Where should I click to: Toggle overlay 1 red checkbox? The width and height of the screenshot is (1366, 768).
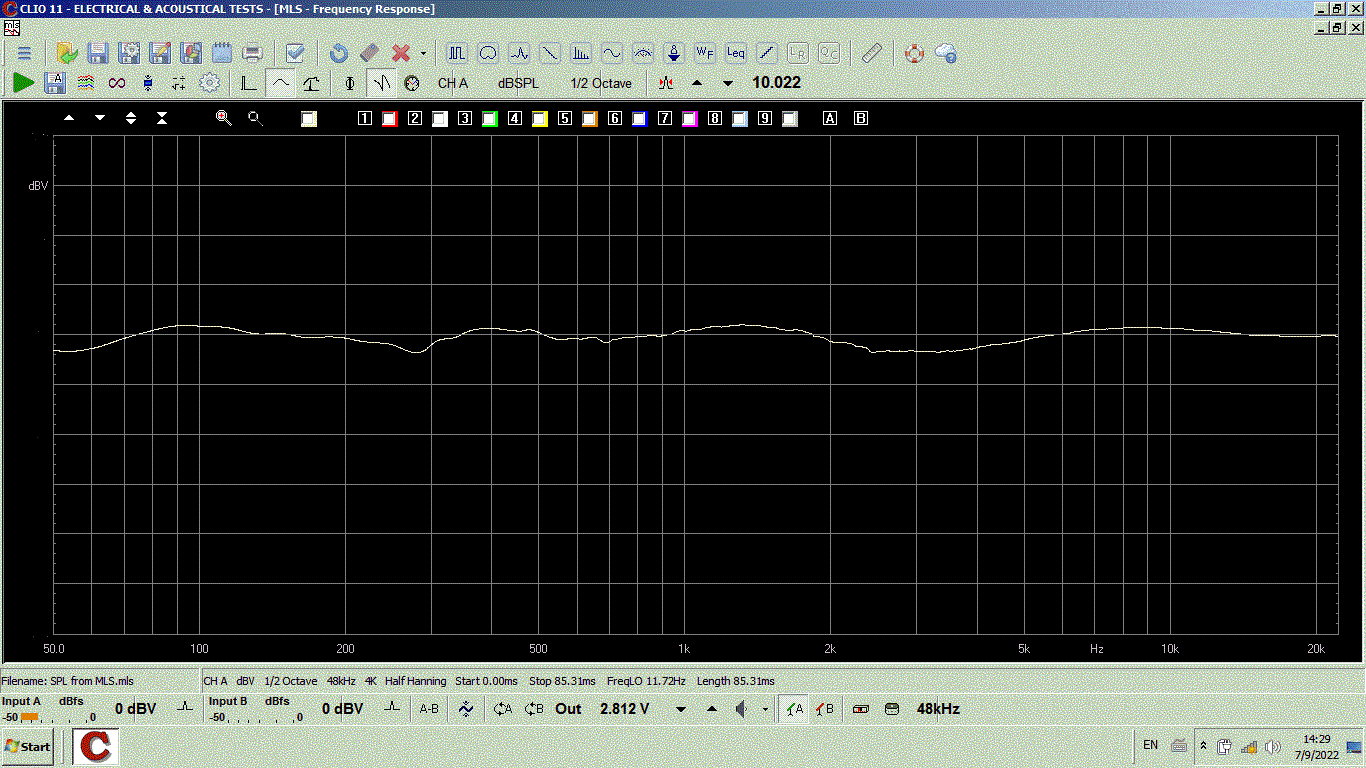[x=389, y=119]
